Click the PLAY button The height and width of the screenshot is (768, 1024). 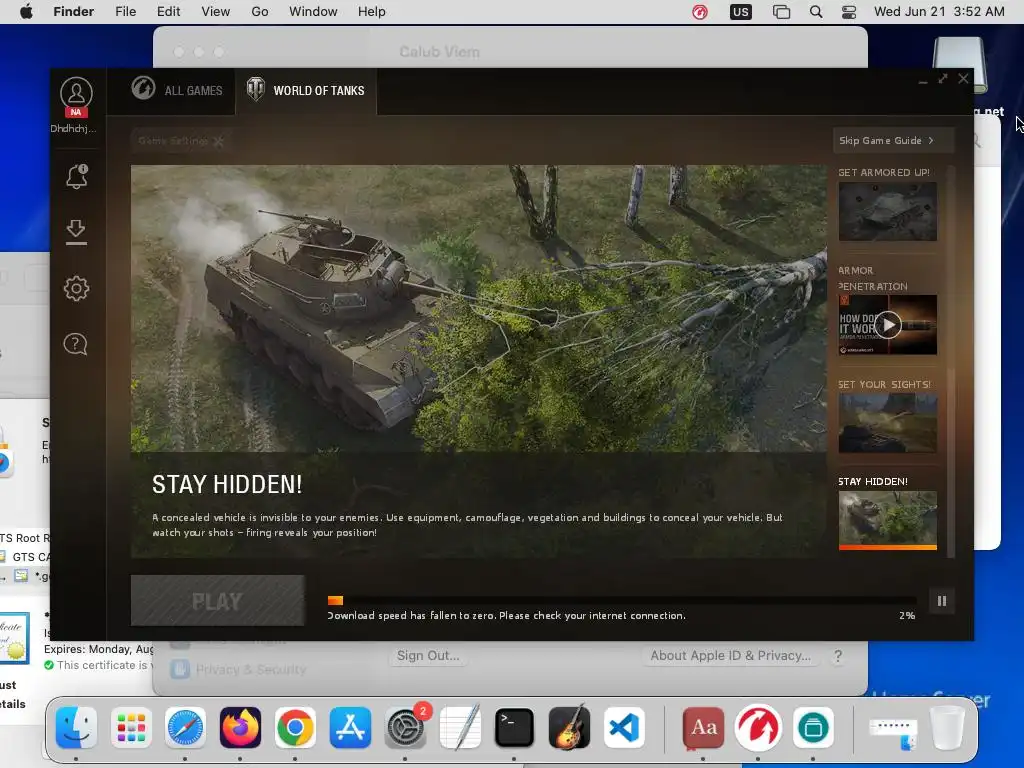[x=217, y=601]
